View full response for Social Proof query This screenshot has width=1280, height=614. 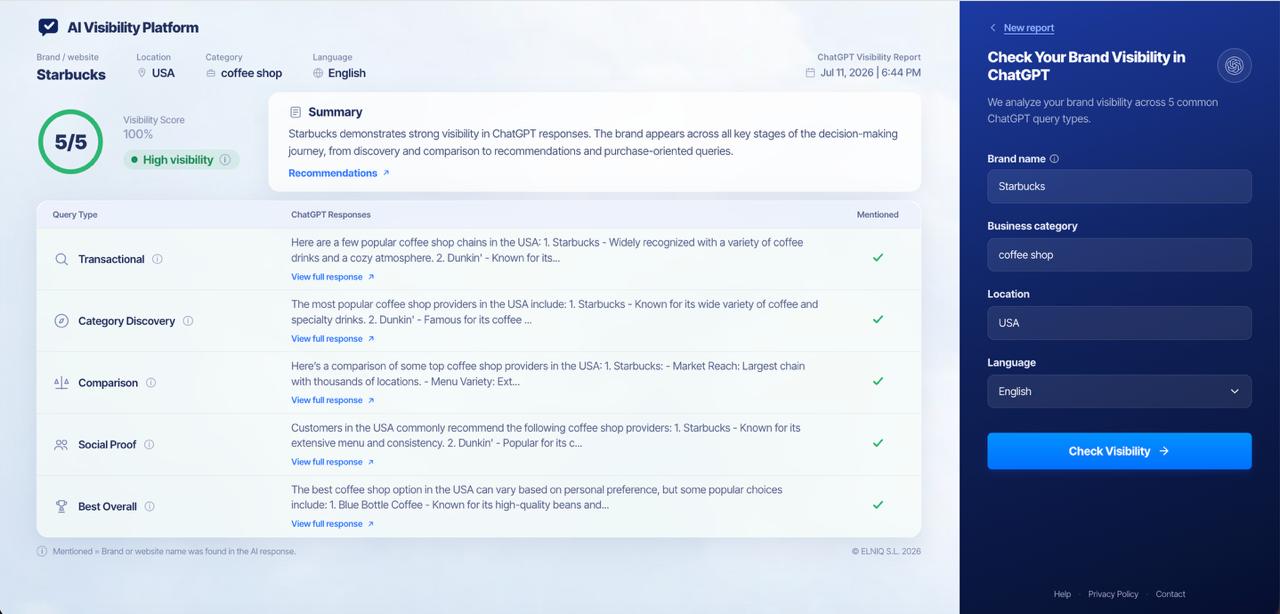333,462
